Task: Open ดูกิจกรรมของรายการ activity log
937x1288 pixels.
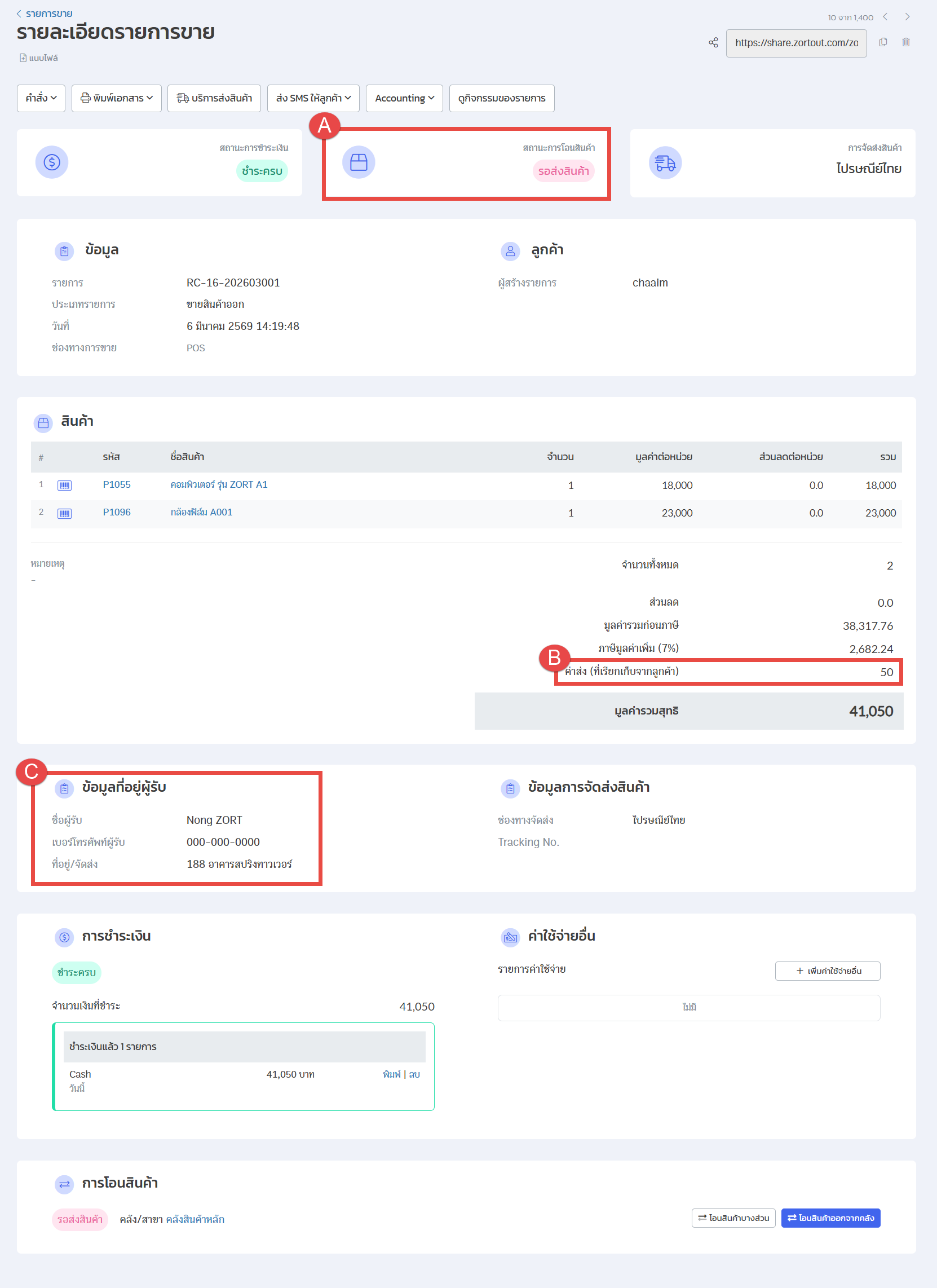Action: coord(501,98)
